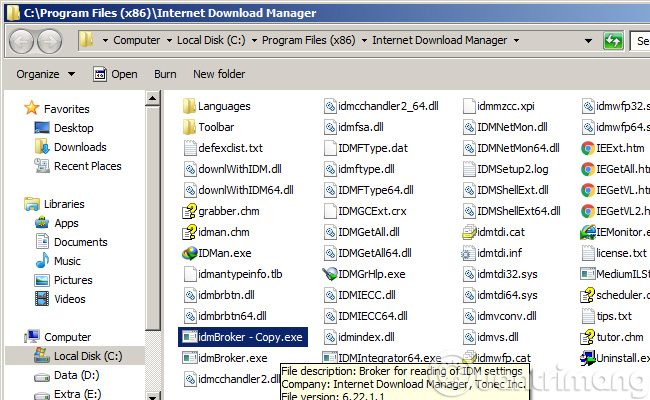The image size is (650, 400).
Task: Expand the arrow after Computer in address bar
Action: pyautogui.click(x=169, y=41)
